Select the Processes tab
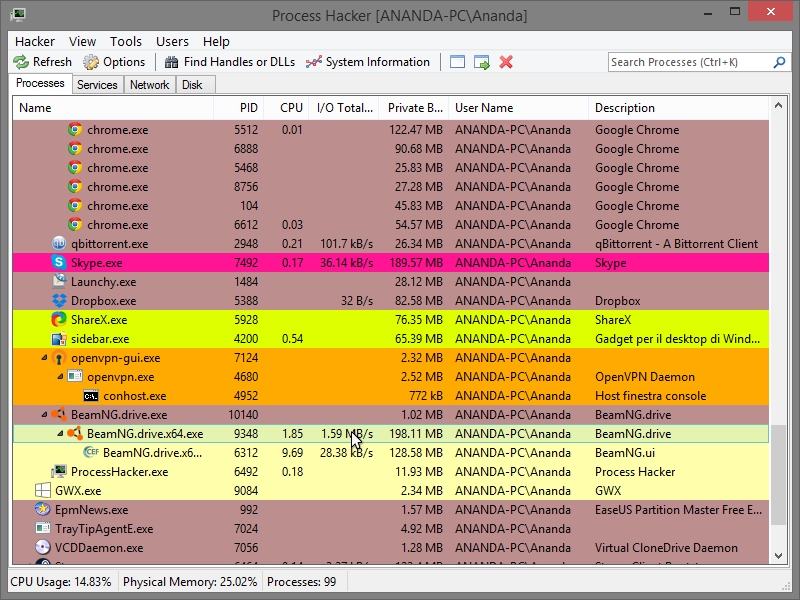 40,83
